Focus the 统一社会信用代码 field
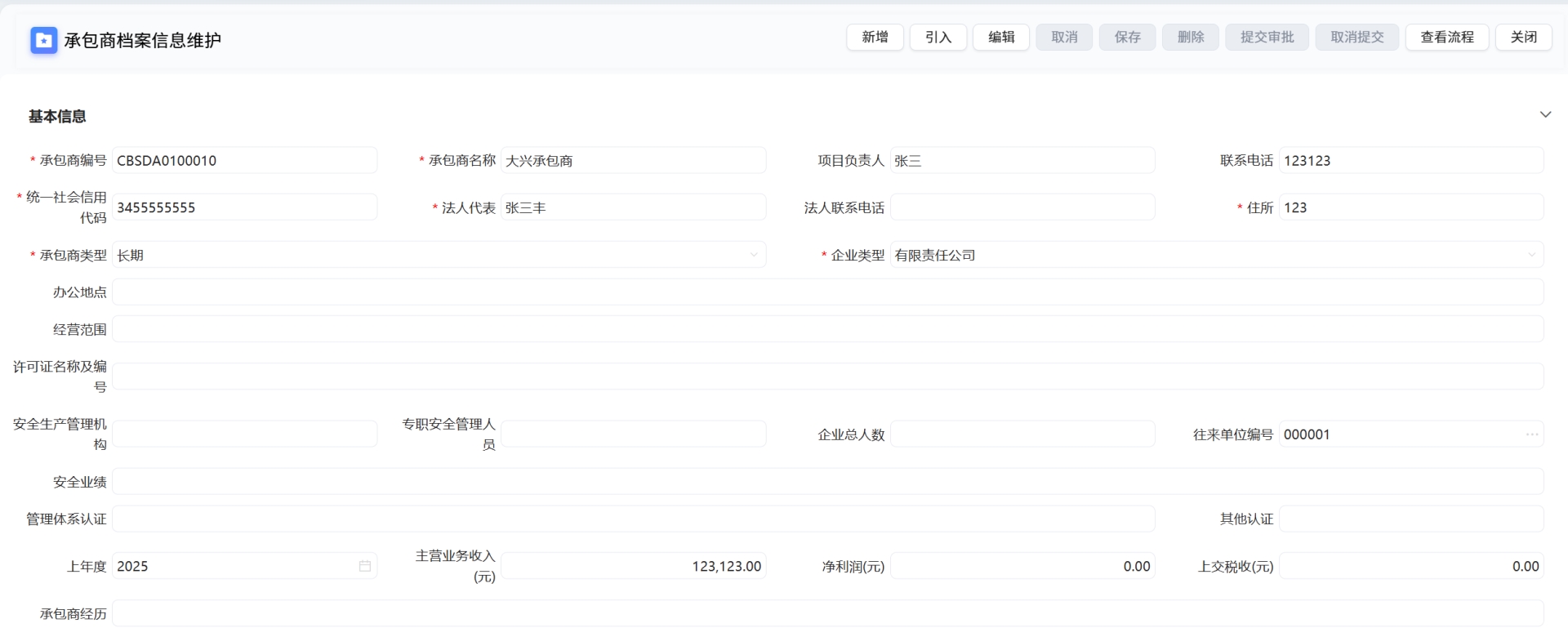Image resolution: width=1568 pixels, height=628 pixels. pos(245,207)
